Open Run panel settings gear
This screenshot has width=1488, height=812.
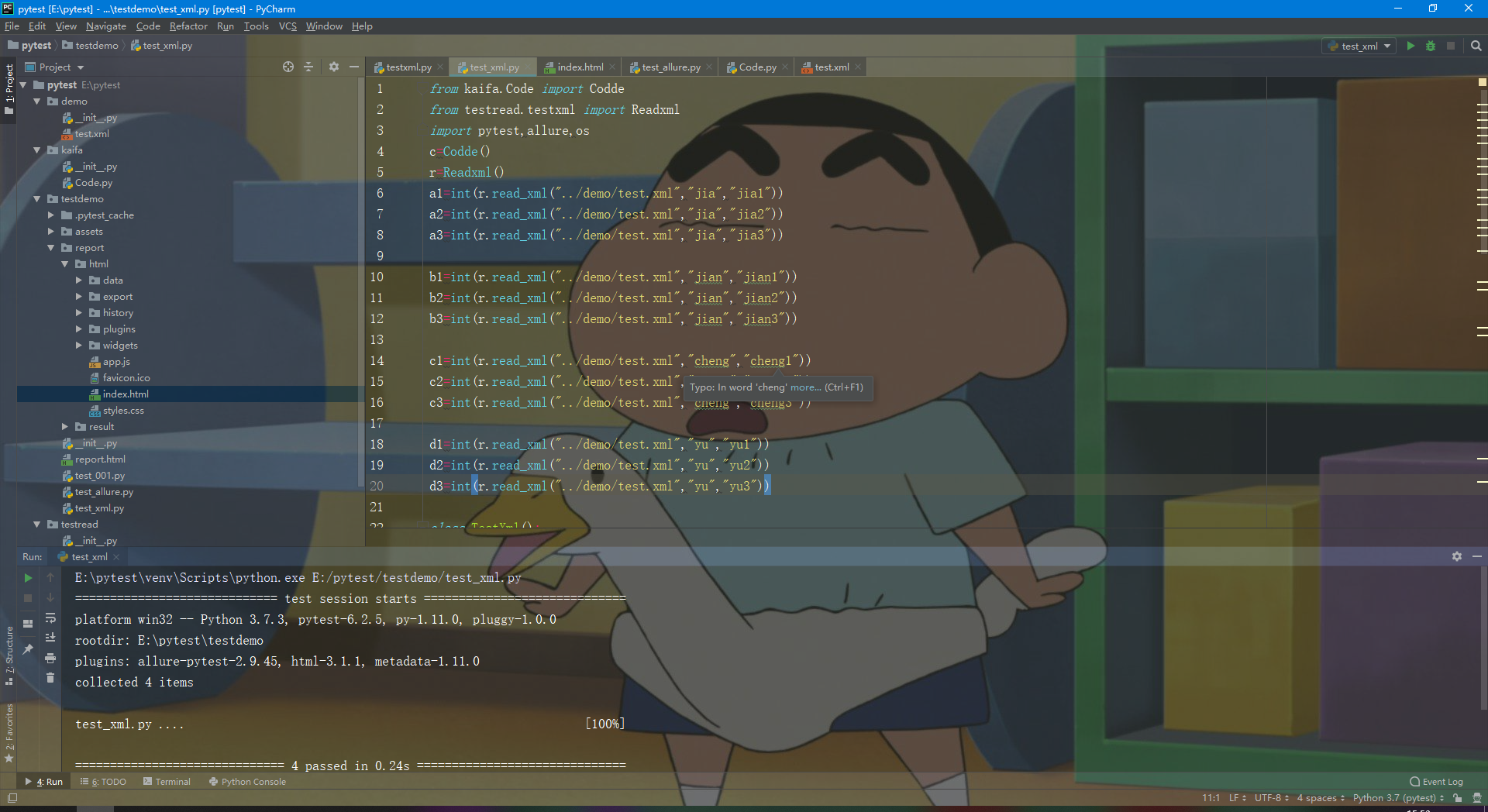coord(1457,556)
